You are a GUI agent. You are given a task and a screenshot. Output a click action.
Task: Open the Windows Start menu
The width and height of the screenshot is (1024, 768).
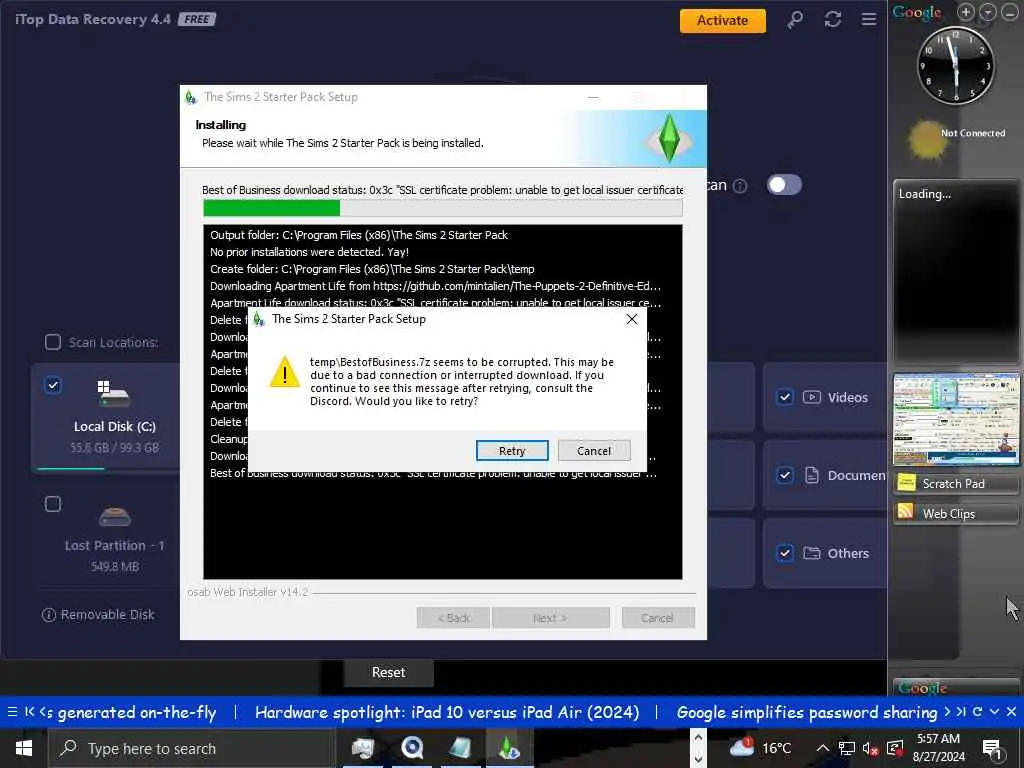coord(24,748)
